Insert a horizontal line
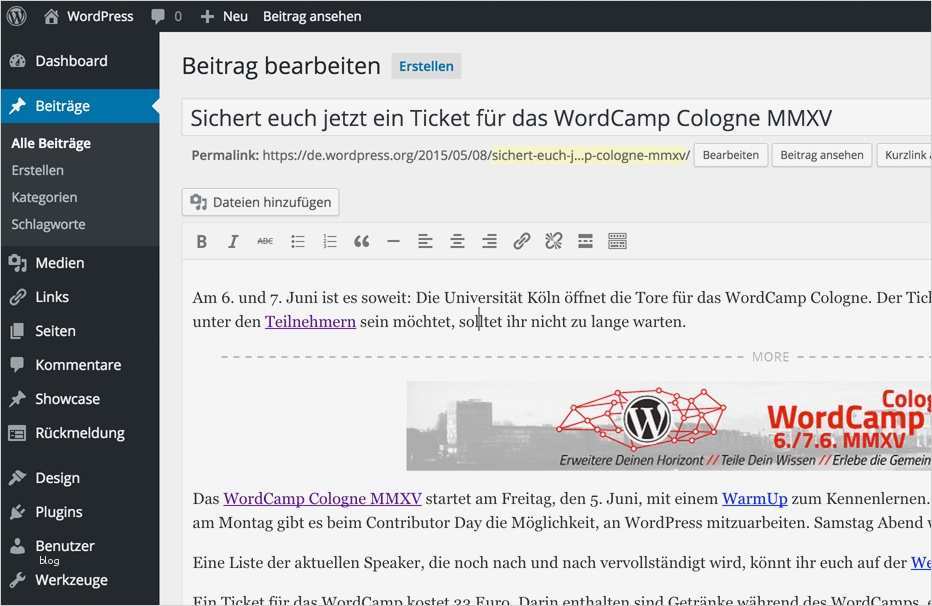932x606 pixels. pos(393,242)
